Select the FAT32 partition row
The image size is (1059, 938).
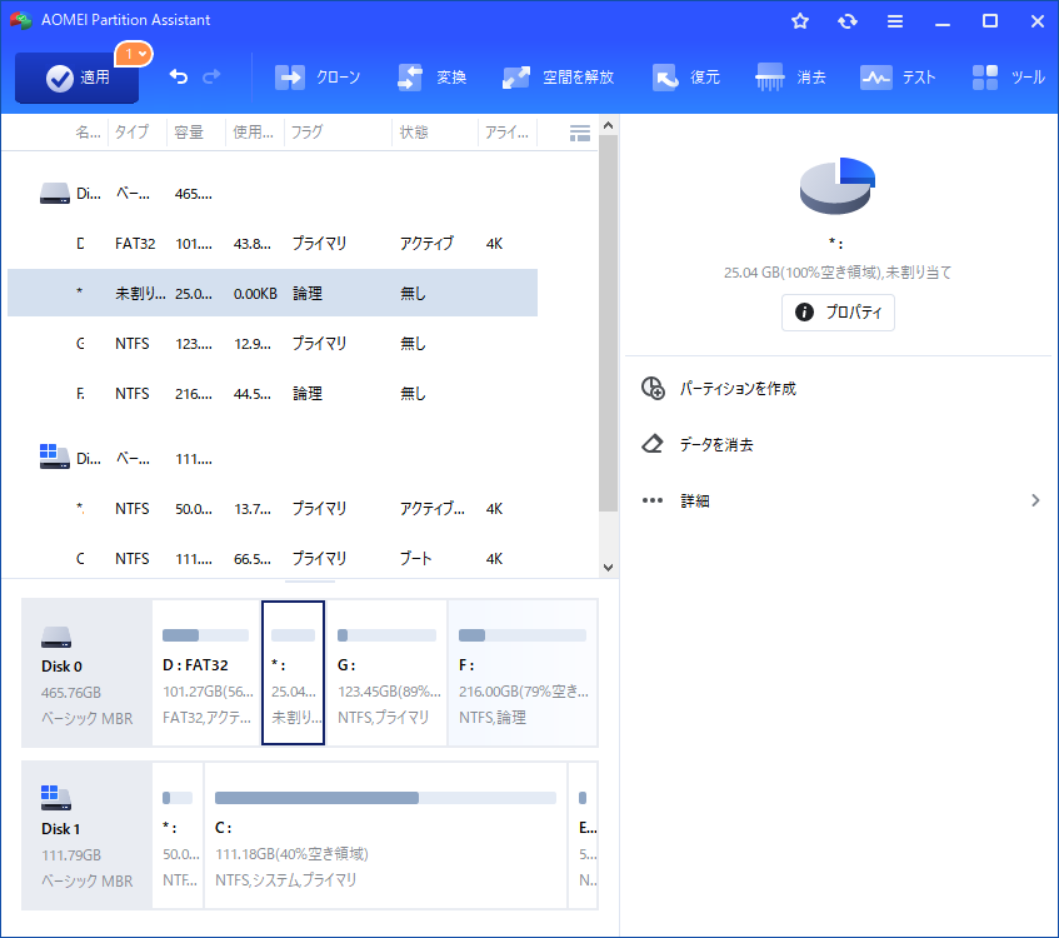click(272, 243)
